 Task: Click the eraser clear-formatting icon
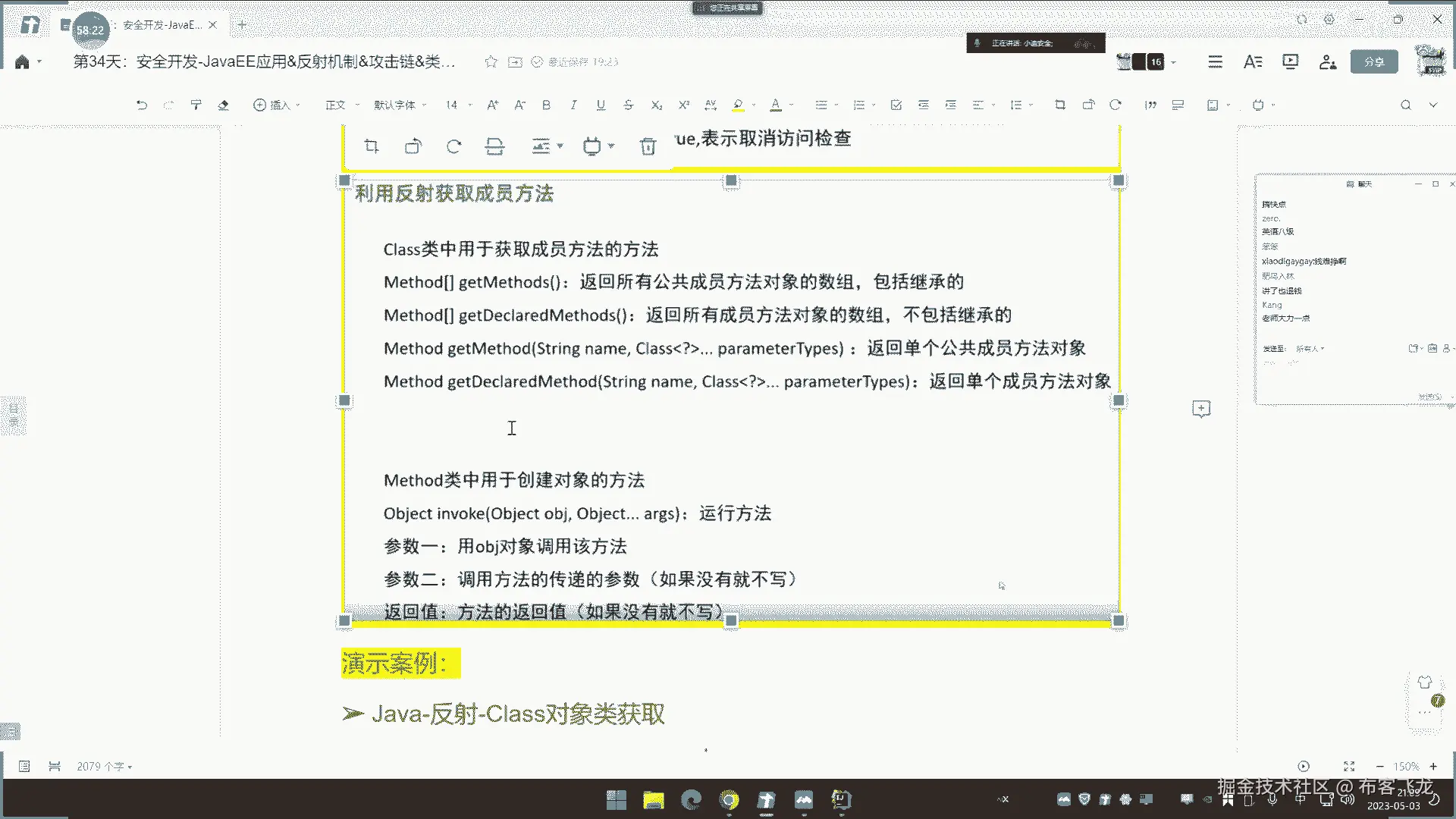[x=223, y=105]
